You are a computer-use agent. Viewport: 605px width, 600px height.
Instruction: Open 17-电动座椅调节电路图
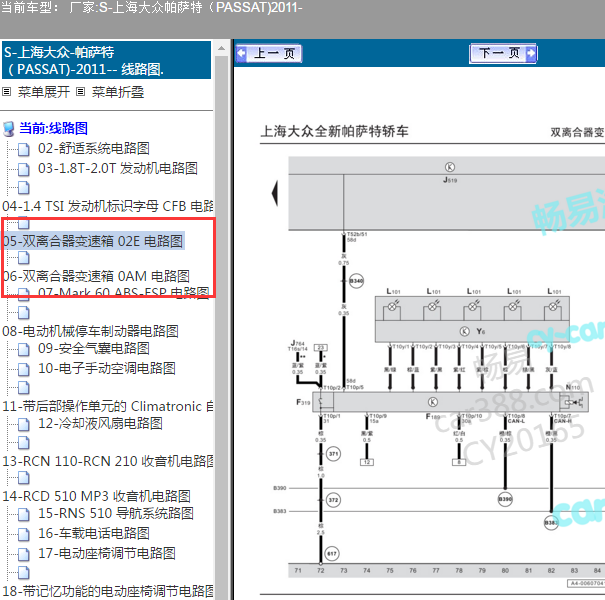106,553
